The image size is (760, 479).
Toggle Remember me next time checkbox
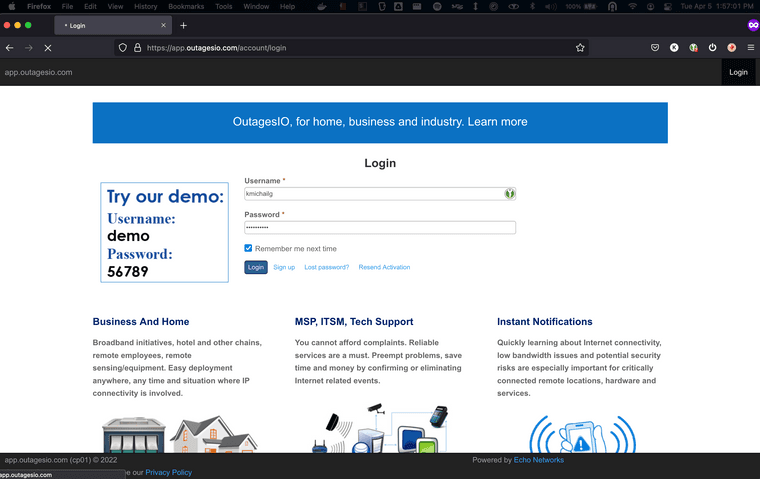click(x=248, y=248)
